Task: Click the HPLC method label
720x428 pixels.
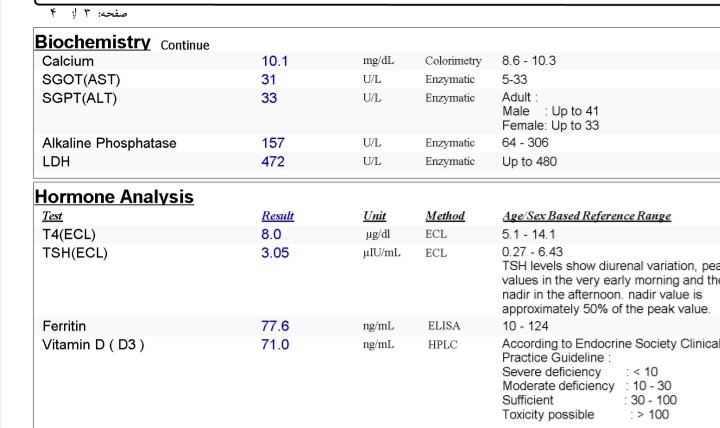Action: (x=442, y=344)
